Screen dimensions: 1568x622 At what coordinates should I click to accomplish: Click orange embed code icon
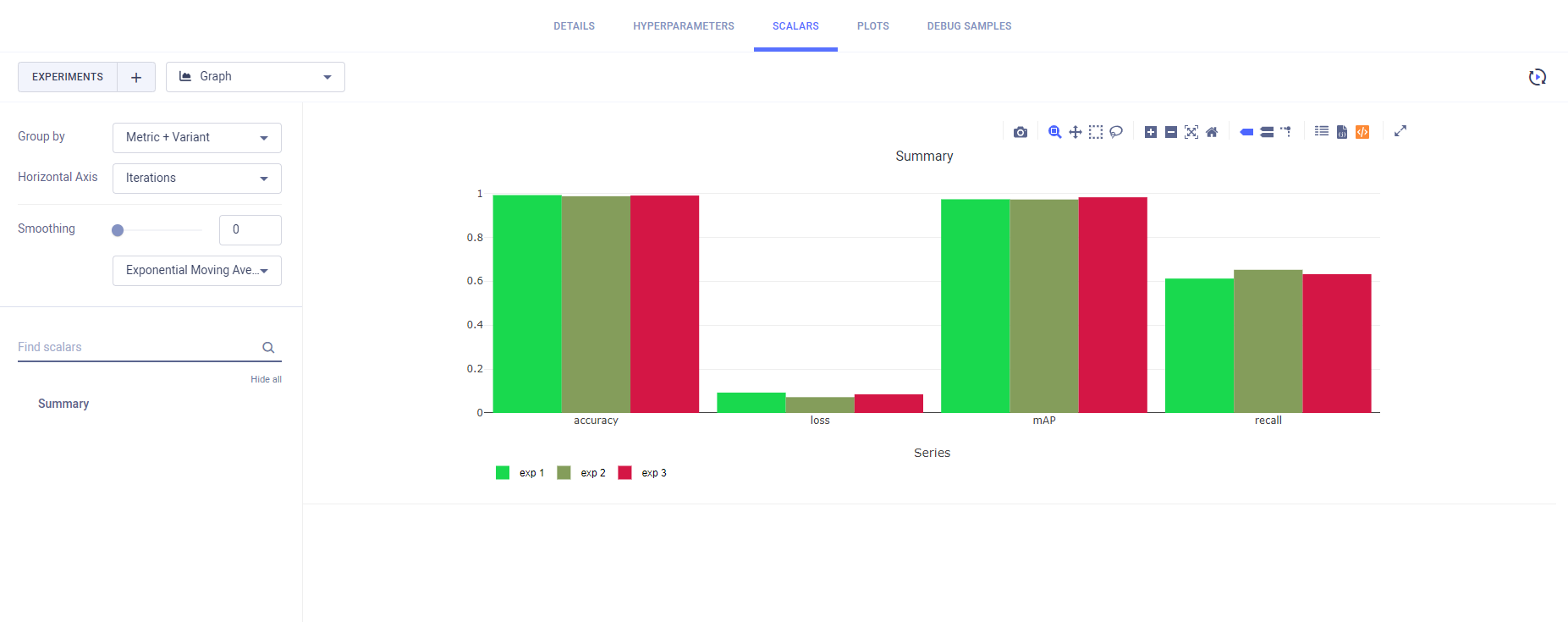click(1362, 132)
